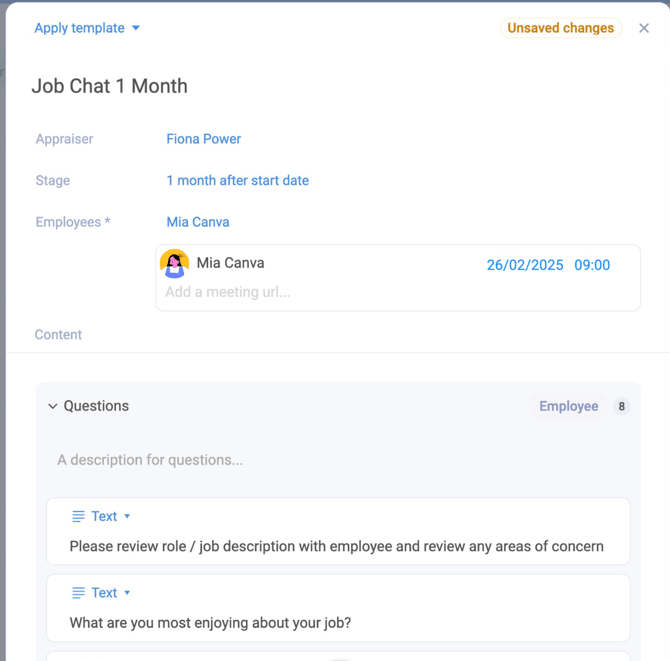Close the appraisal dialog
Viewport: 670px width, 661px height.
point(644,28)
